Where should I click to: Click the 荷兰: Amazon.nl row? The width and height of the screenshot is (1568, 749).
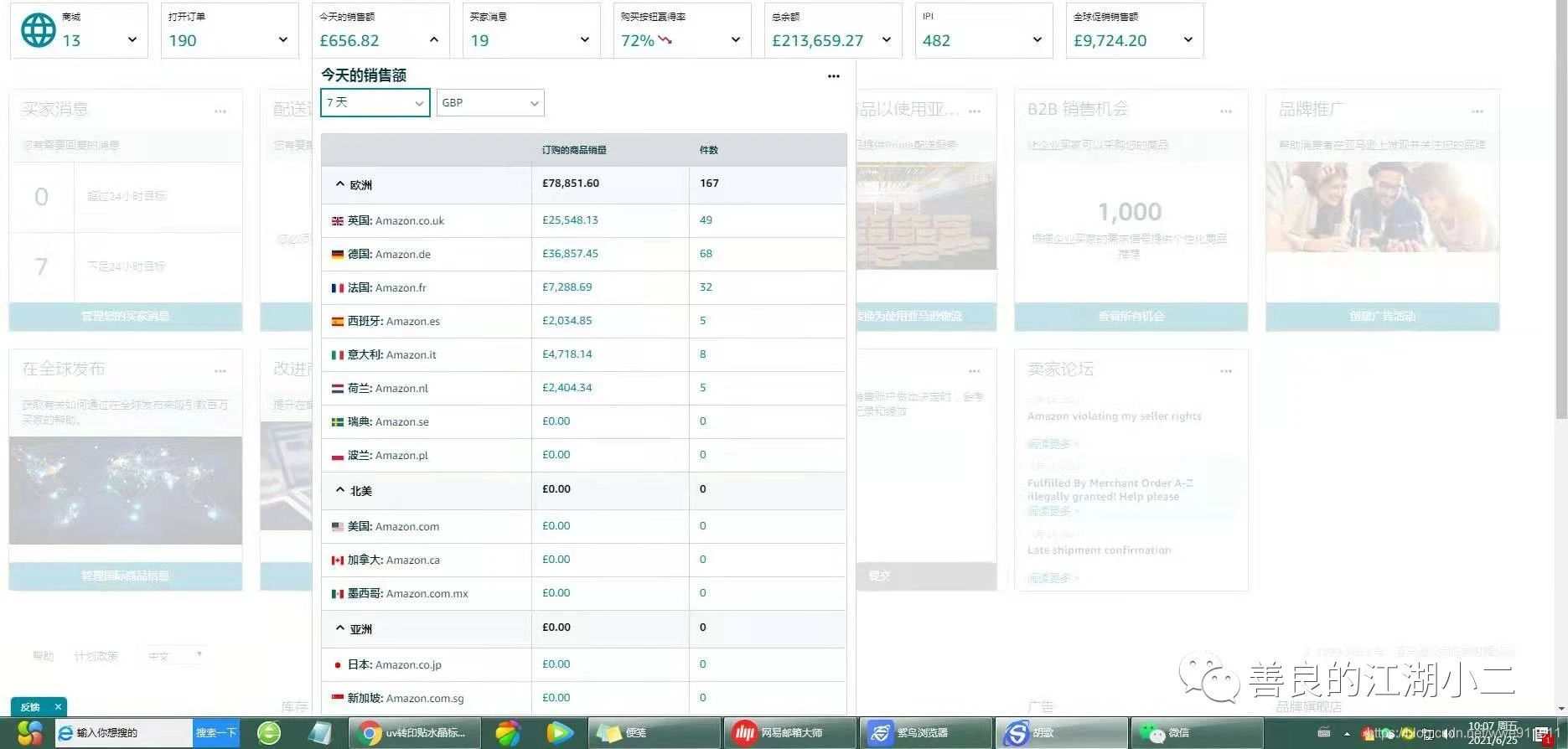click(x=583, y=388)
